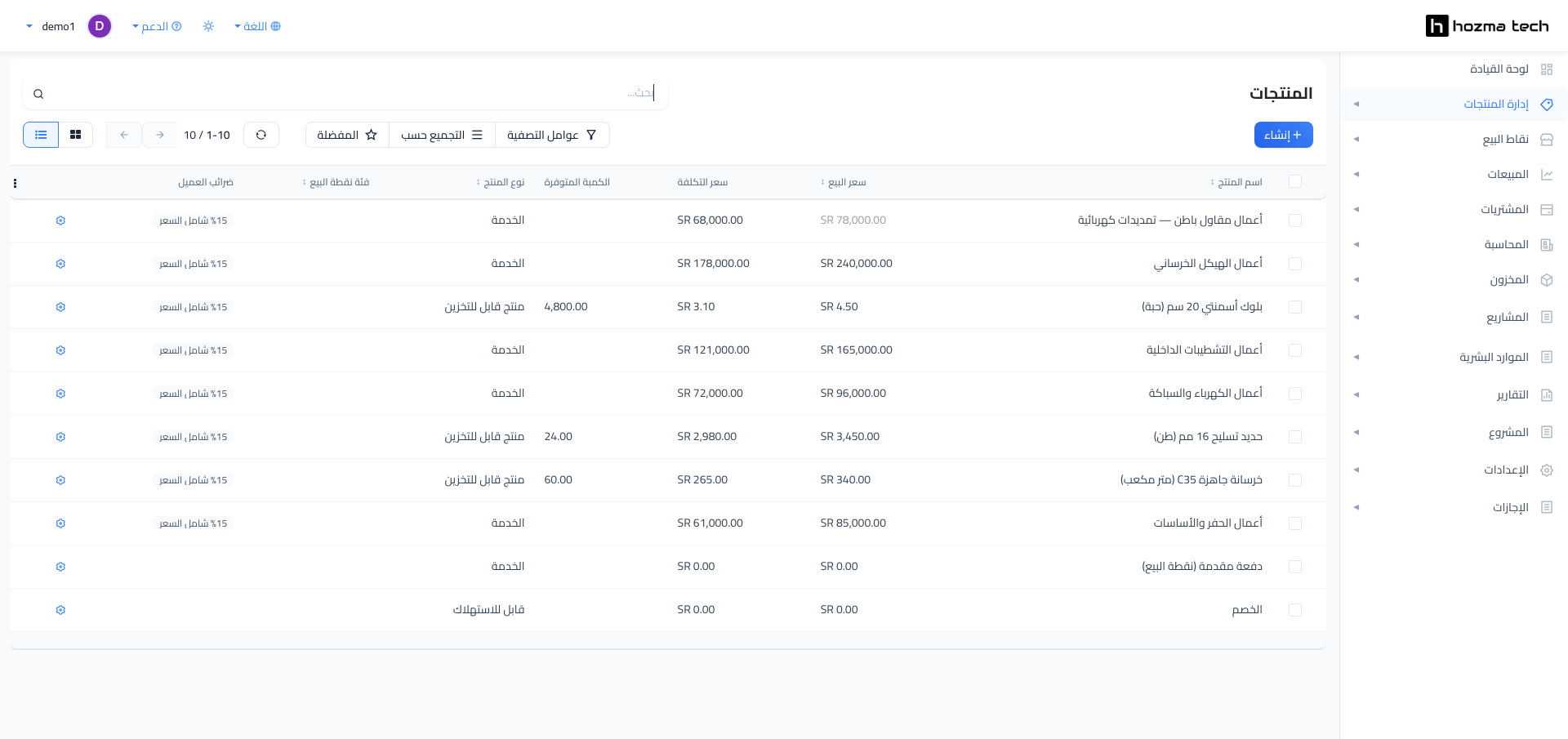The height and width of the screenshot is (739, 1568).
Task: Click the الإجازات sidebar icon
Action: (x=1546, y=507)
